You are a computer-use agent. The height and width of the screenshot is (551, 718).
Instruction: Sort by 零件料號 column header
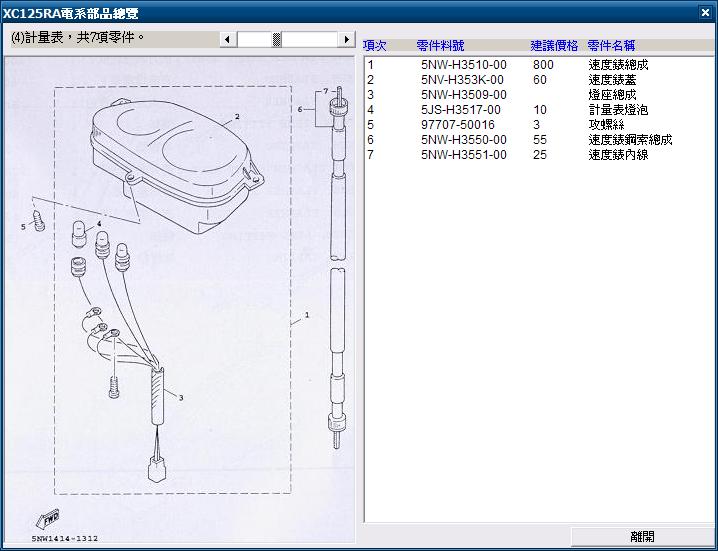coord(440,46)
